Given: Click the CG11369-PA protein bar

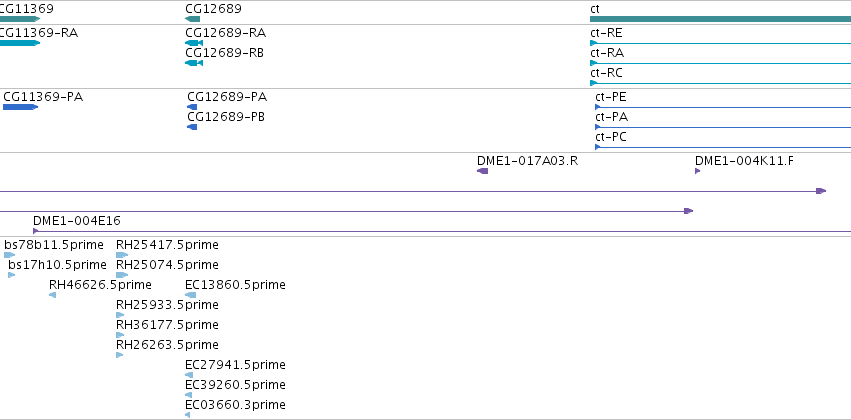Looking at the screenshot, I should coord(21,107).
